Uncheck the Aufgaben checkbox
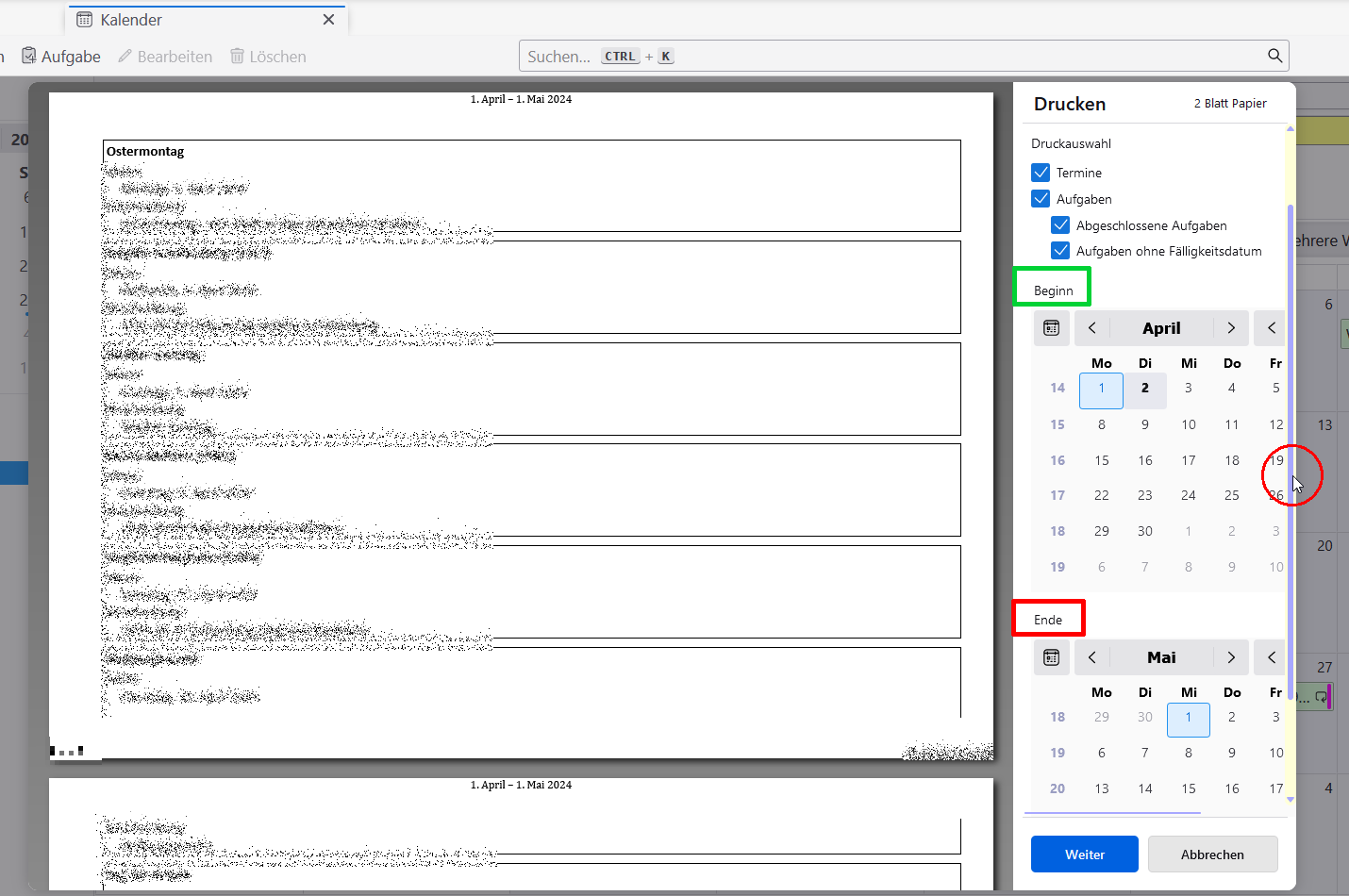 (1041, 199)
